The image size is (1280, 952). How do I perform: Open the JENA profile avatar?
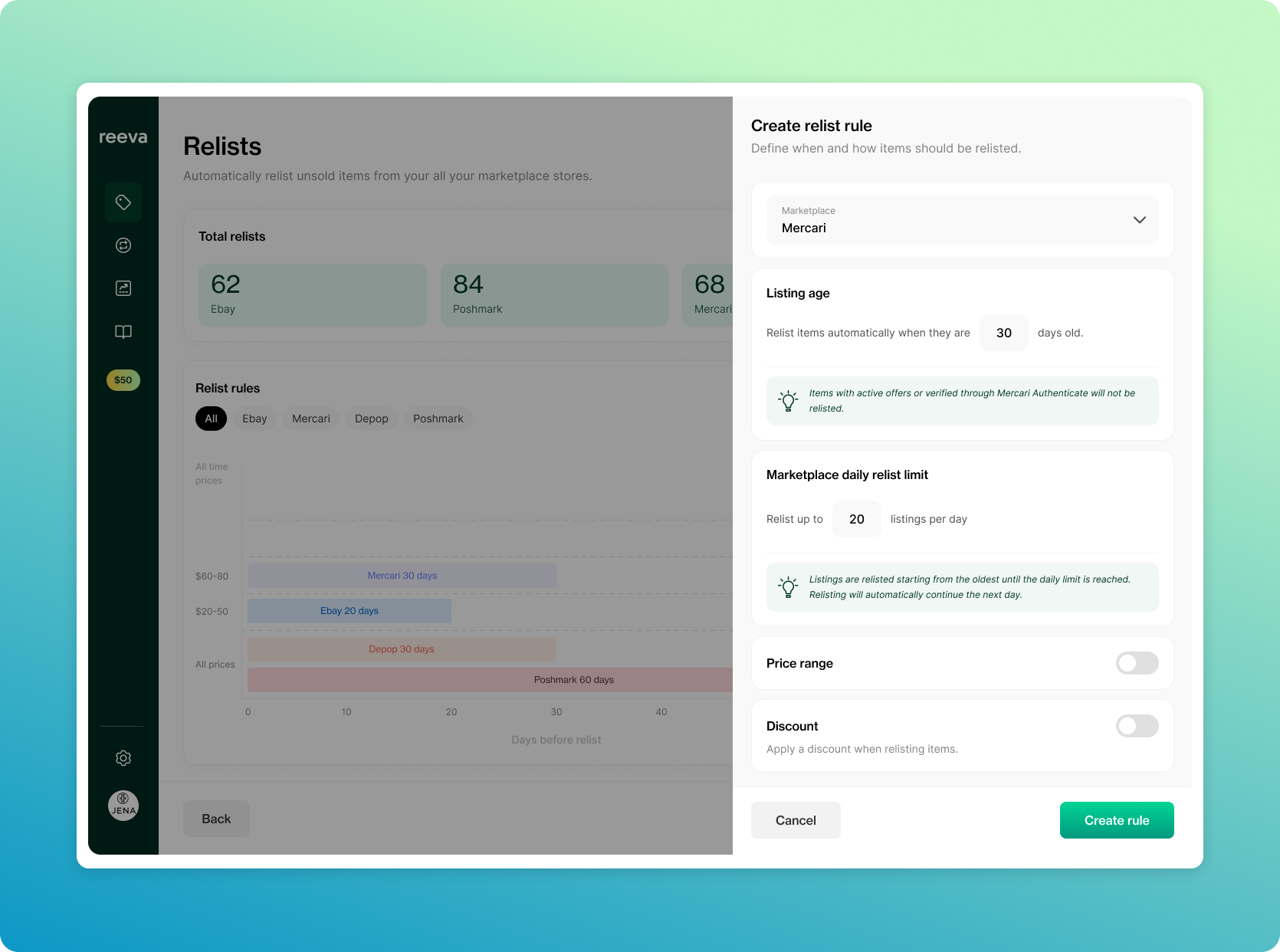click(x=123, y=806)
